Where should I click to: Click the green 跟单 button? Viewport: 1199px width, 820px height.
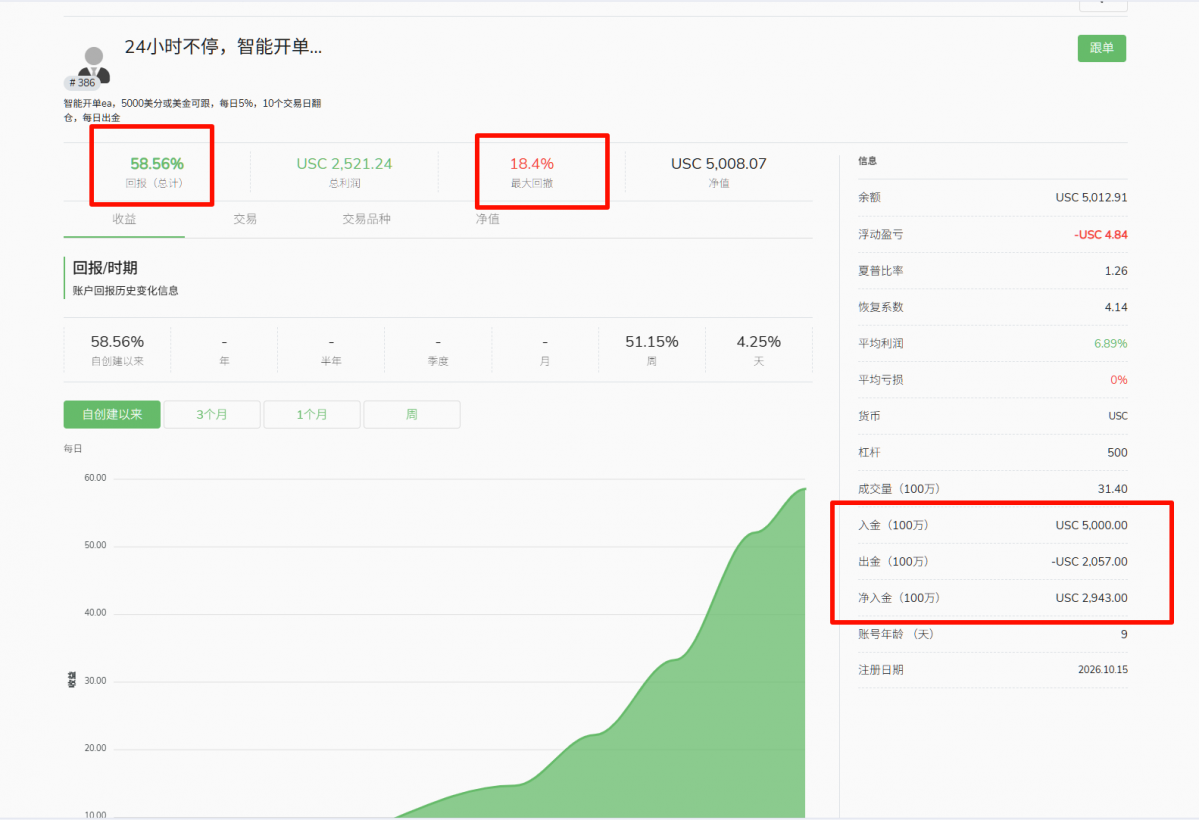tap(1101, 48)
